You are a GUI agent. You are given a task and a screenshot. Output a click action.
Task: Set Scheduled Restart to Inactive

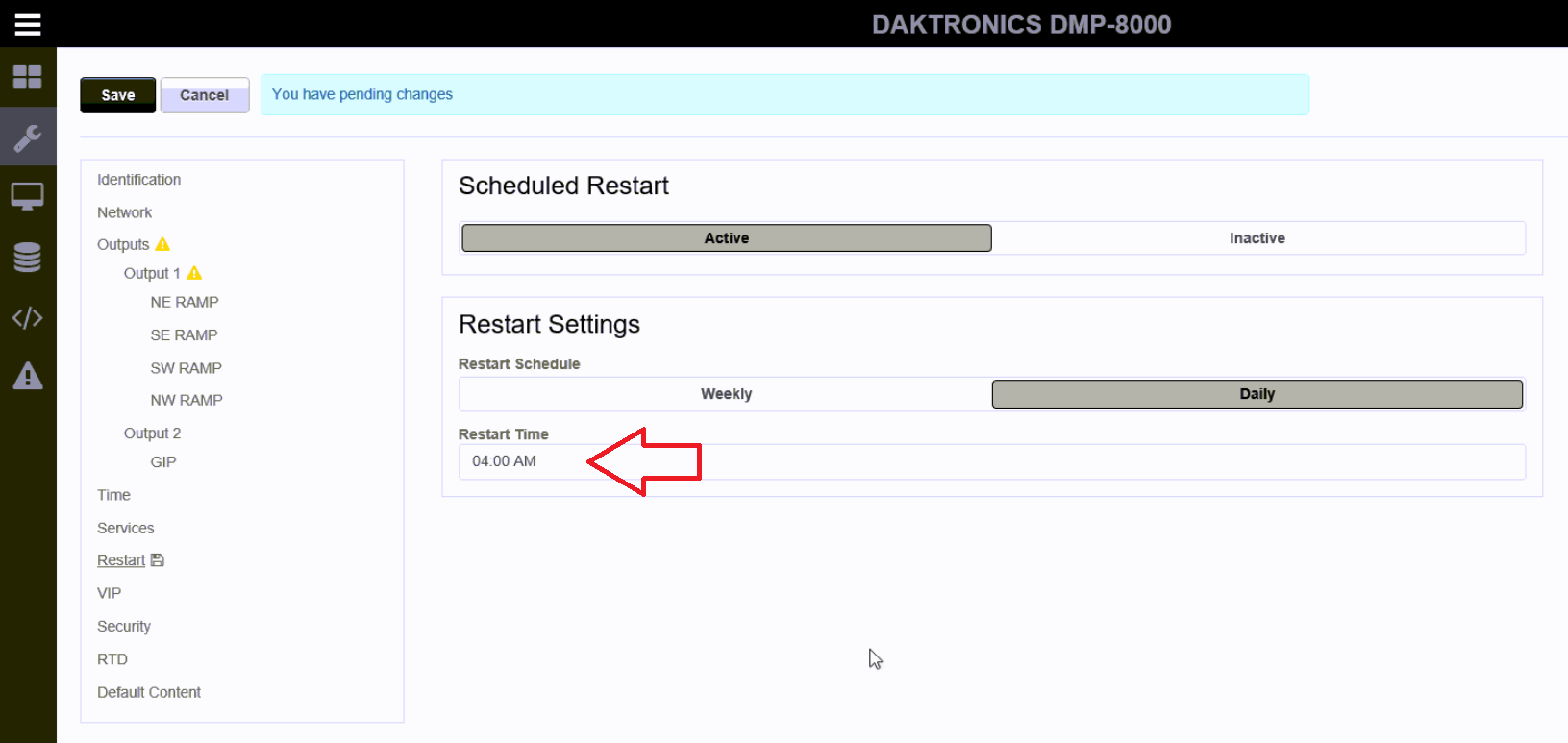pos(1257,238)
